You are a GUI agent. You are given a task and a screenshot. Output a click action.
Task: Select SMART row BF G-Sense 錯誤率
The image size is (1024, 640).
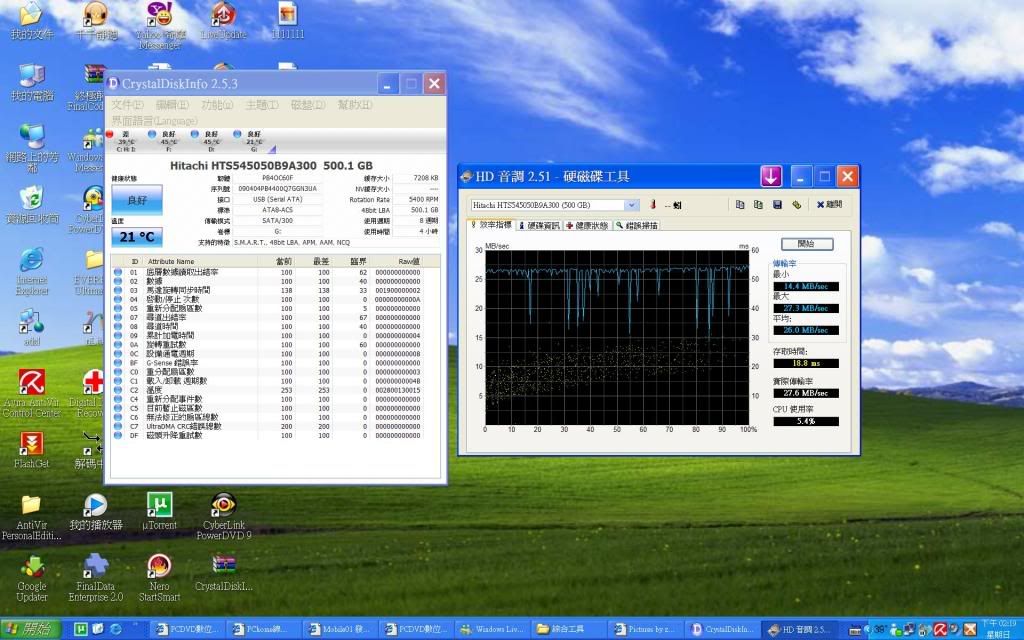coord(268,363)
